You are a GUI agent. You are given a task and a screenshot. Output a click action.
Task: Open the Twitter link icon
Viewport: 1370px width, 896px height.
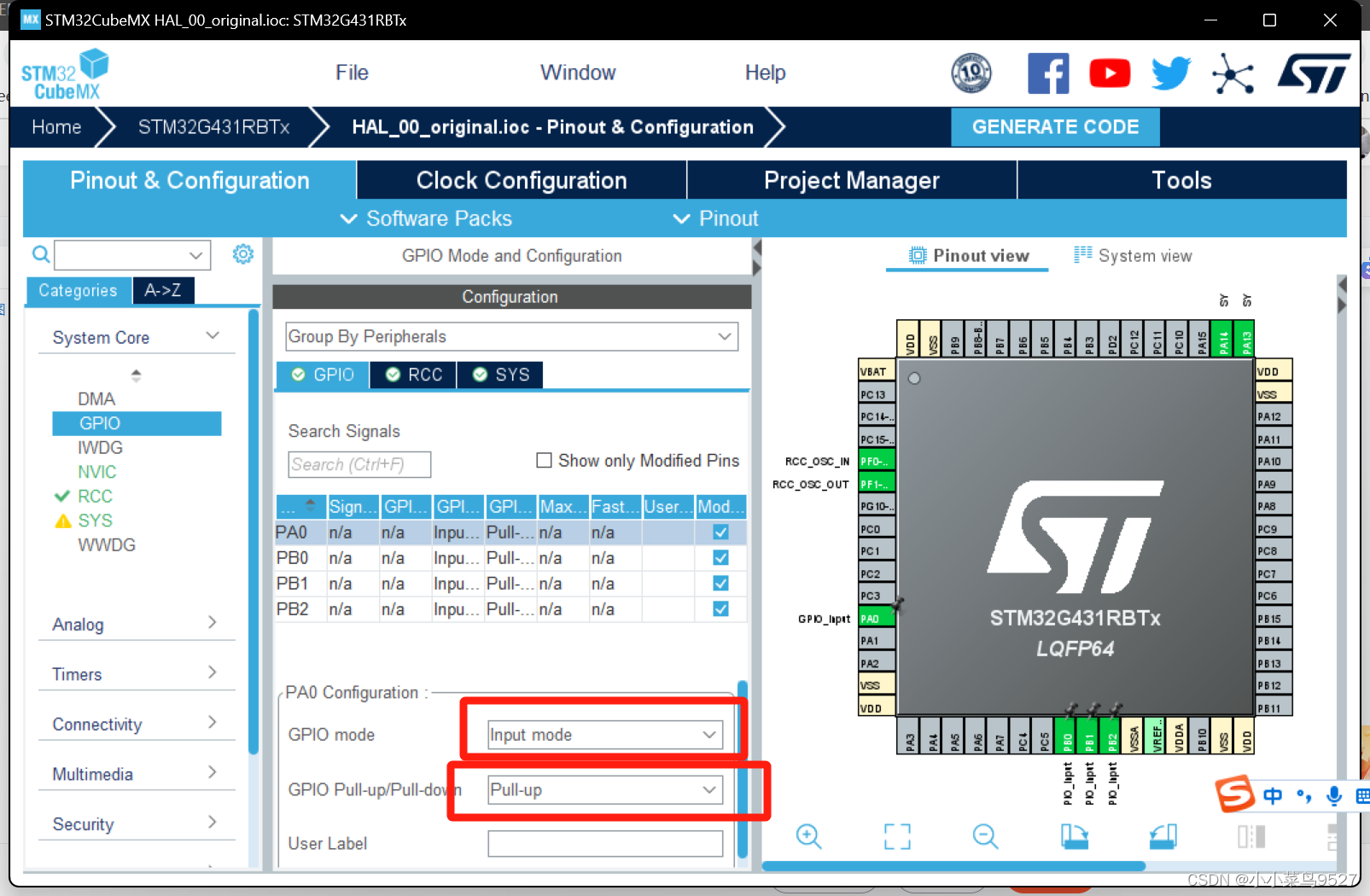point(1171,73)
